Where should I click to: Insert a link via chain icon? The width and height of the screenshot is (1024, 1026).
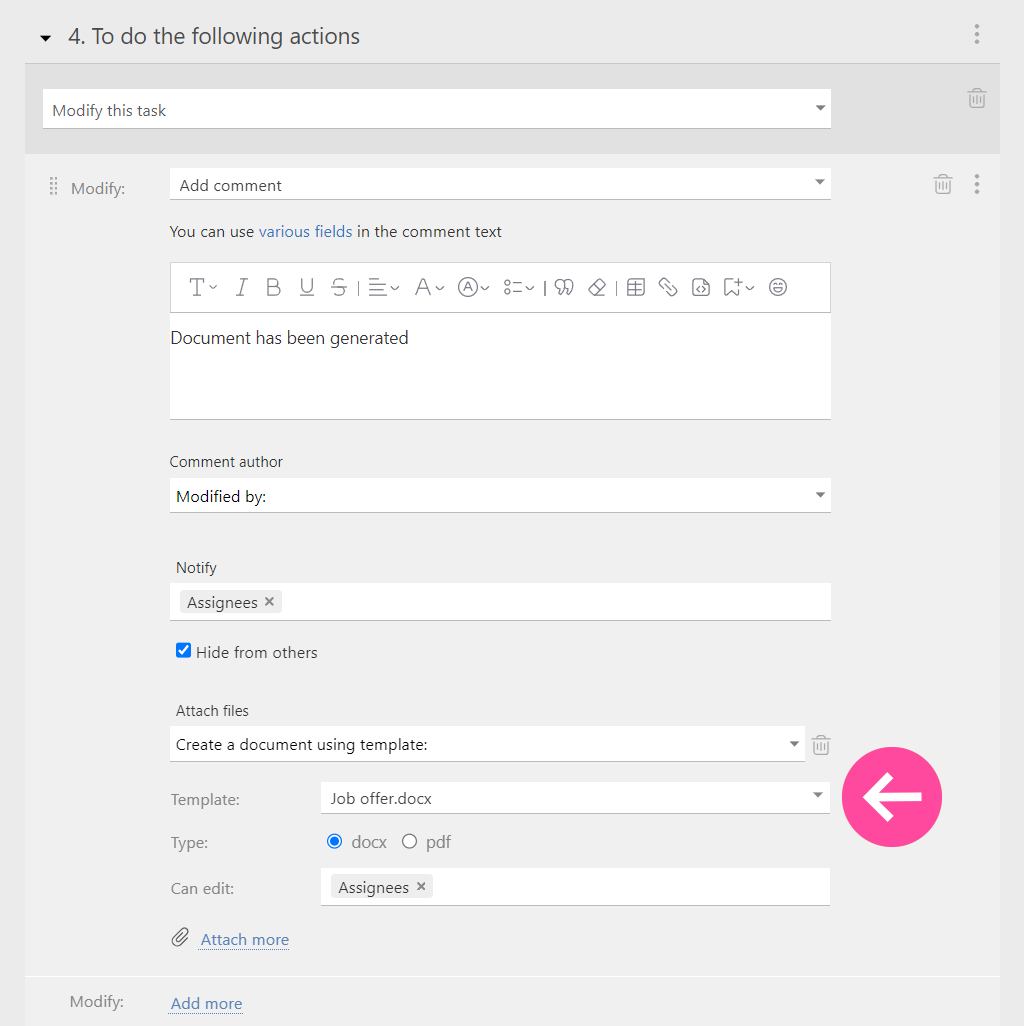click(x=667, y=287)
